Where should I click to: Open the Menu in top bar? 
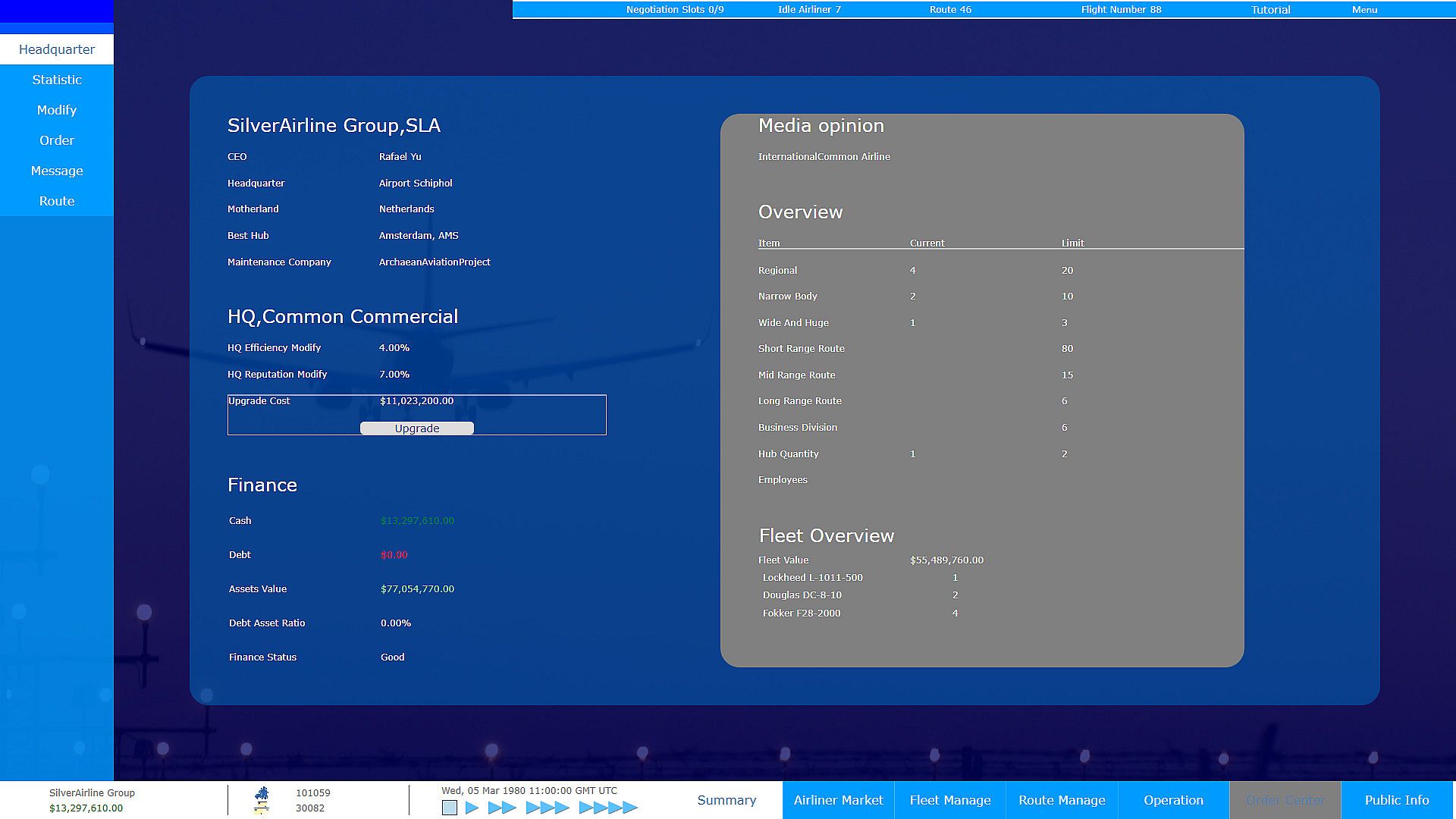click(1364, 10)
